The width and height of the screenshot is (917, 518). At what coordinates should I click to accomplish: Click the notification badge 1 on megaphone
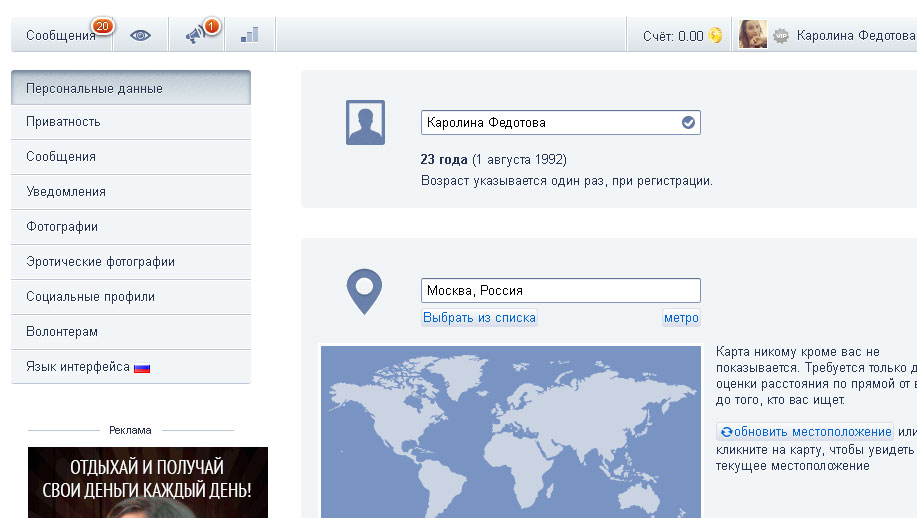pyautogui.click(x=211, y=26)
